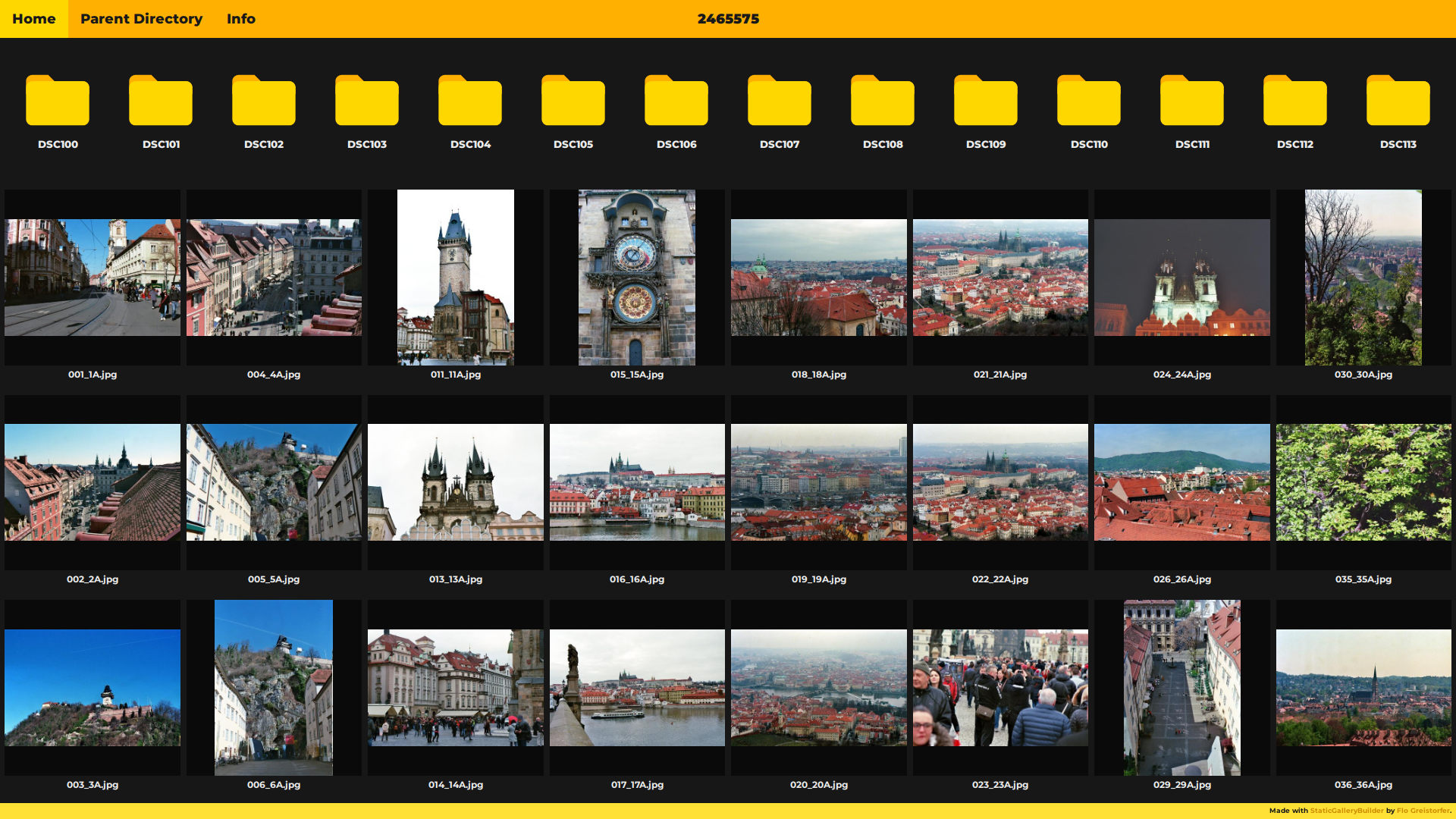Open the DSC103 folder
The image size is (1456, 819).
[367, 101]
